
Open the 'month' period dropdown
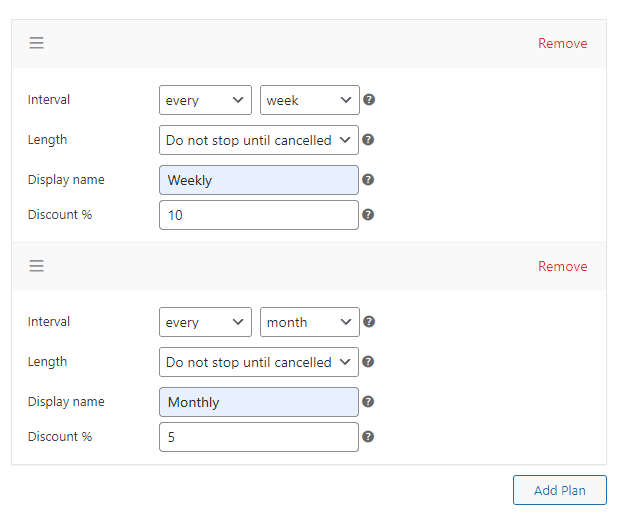pyautogui.click(x=310, y=322)
